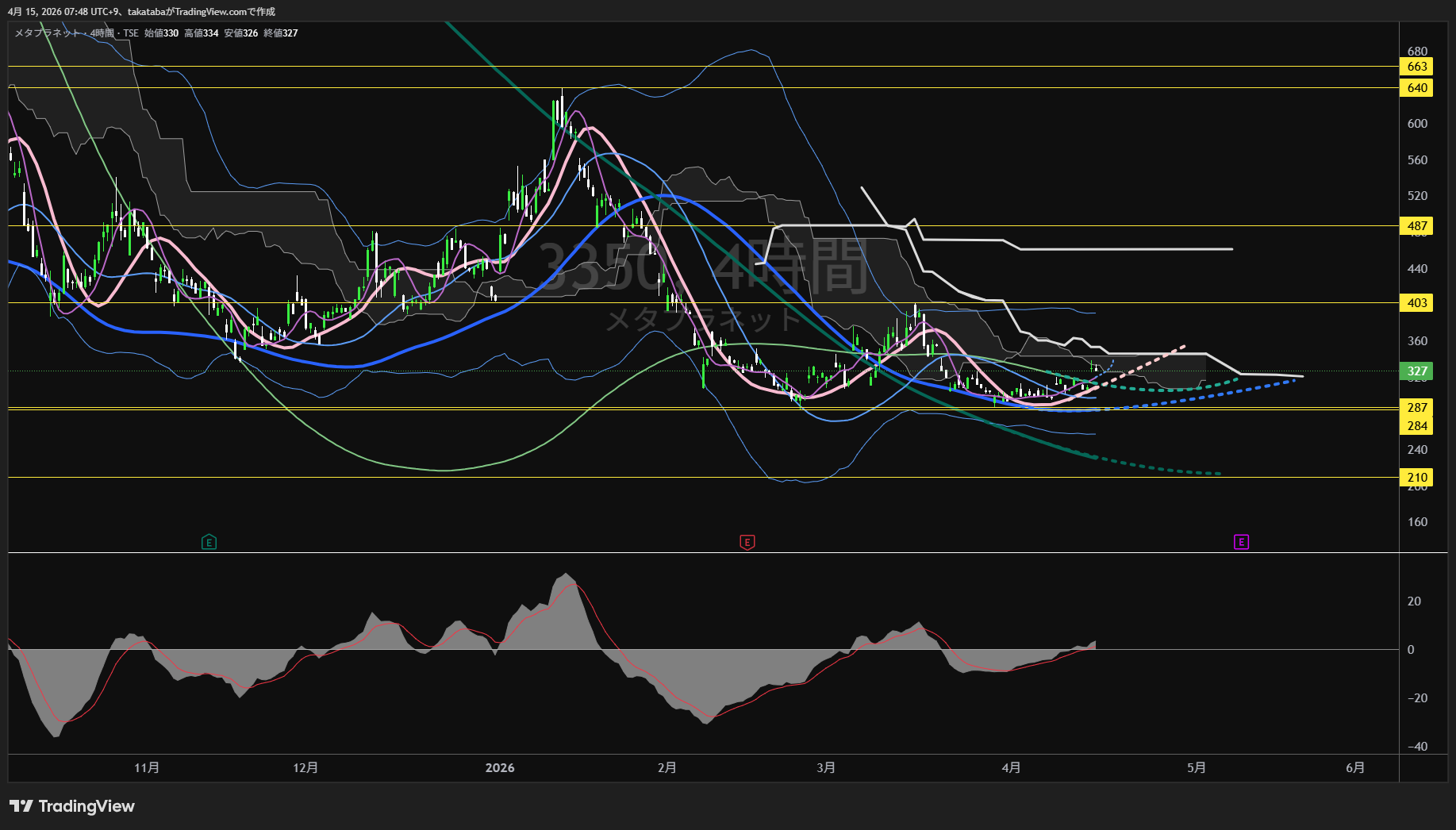This screenshot has height=830, width=1456.
Task: Click the oscillator zero level axis label
Action: (1411, 650)
